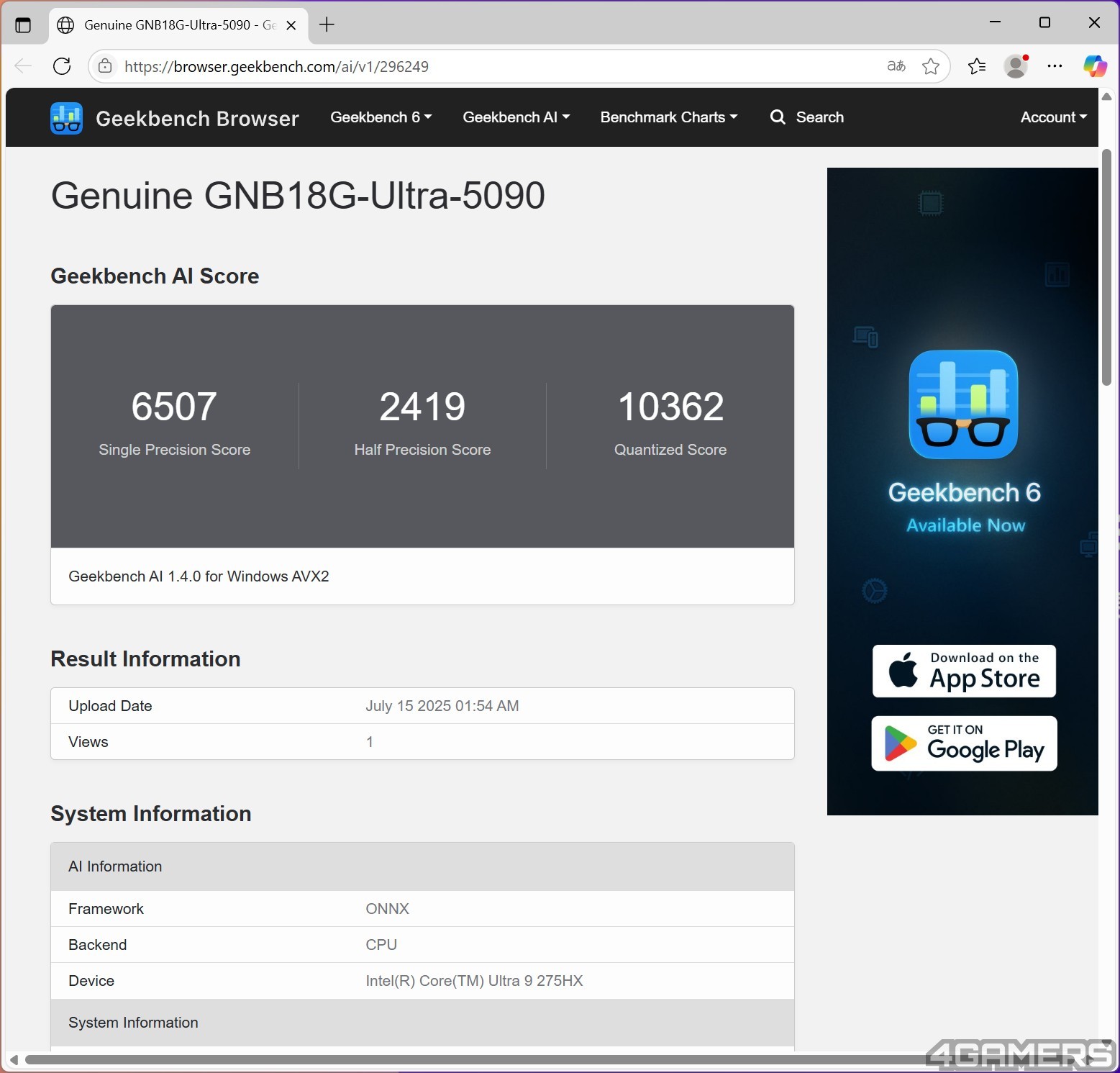Click the browser refresh icon

click(x=62, y=66)
